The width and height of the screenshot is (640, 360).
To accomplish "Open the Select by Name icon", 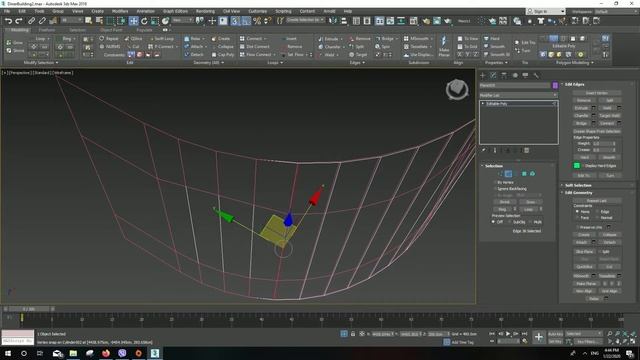I will (99, 21).
